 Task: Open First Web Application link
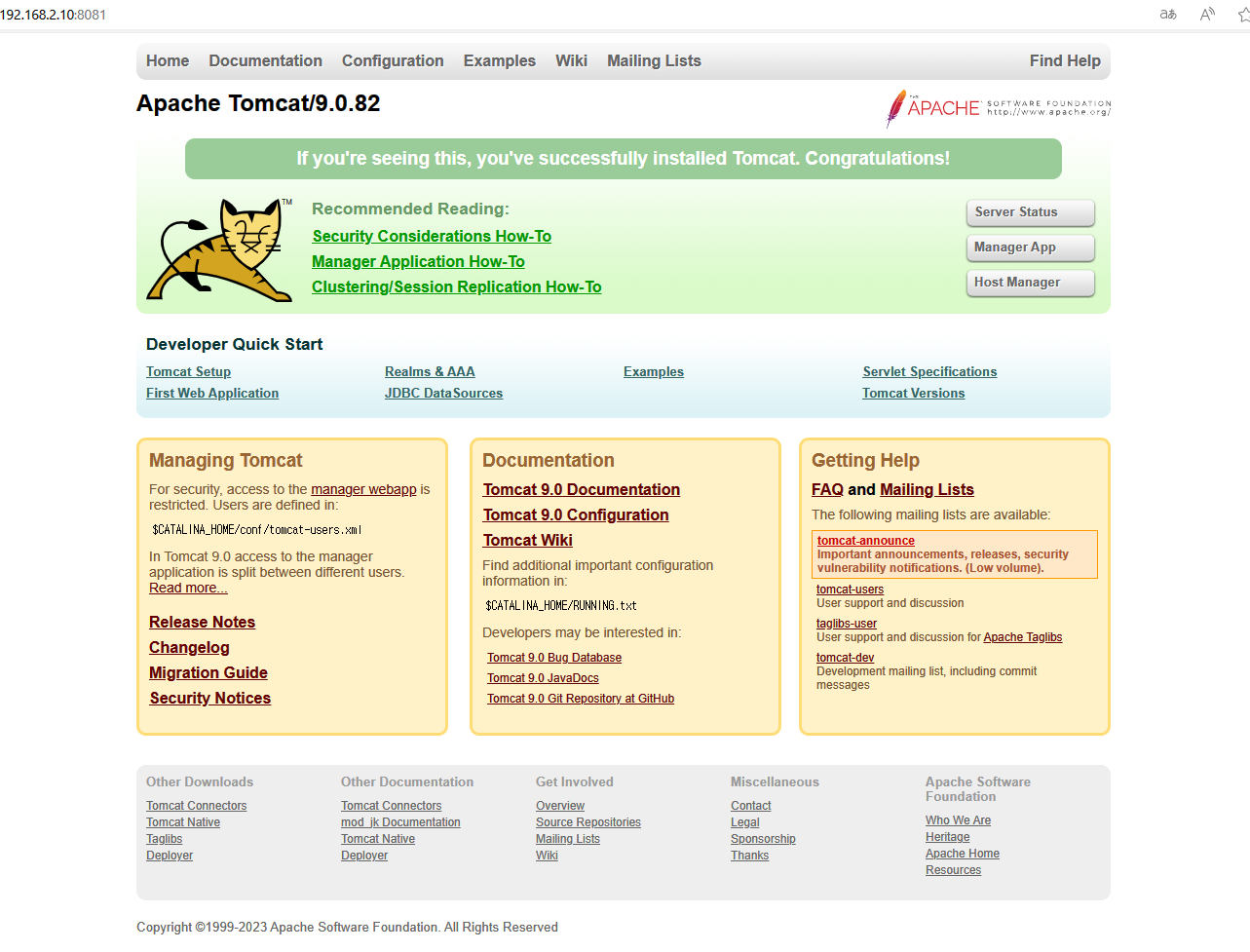[212, 393]
